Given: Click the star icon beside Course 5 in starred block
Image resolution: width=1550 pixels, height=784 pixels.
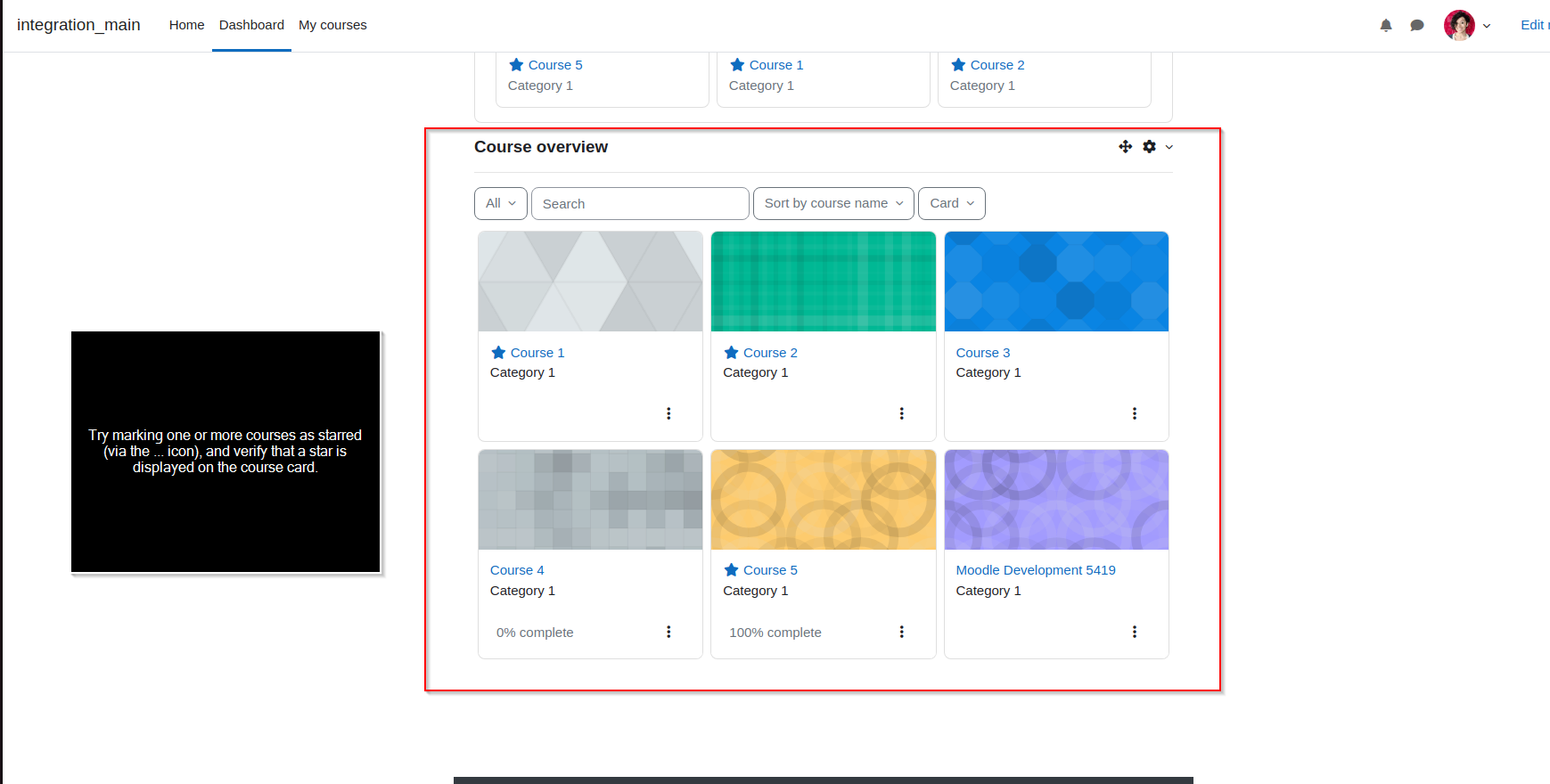Looking at the screenshot, I should (516, 64).
